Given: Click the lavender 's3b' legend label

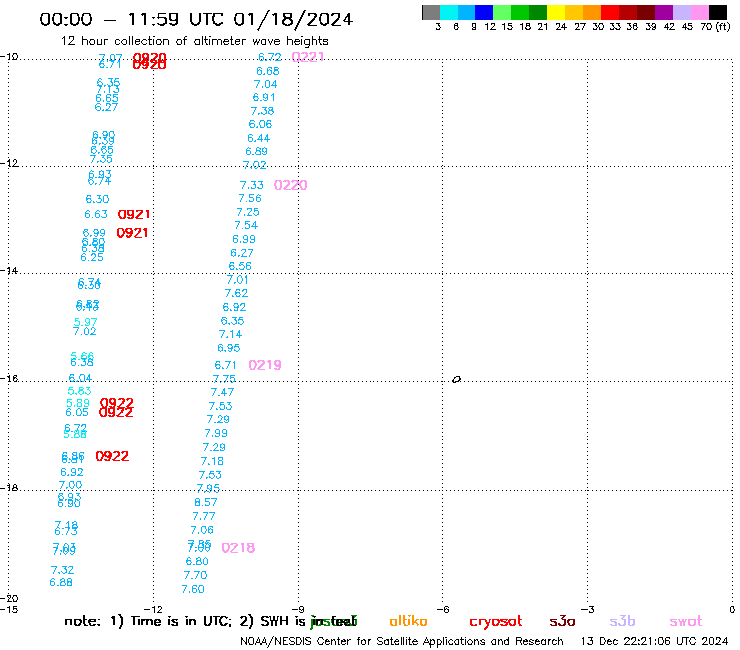Looking at the screenshot, I should tap(622, 621).
